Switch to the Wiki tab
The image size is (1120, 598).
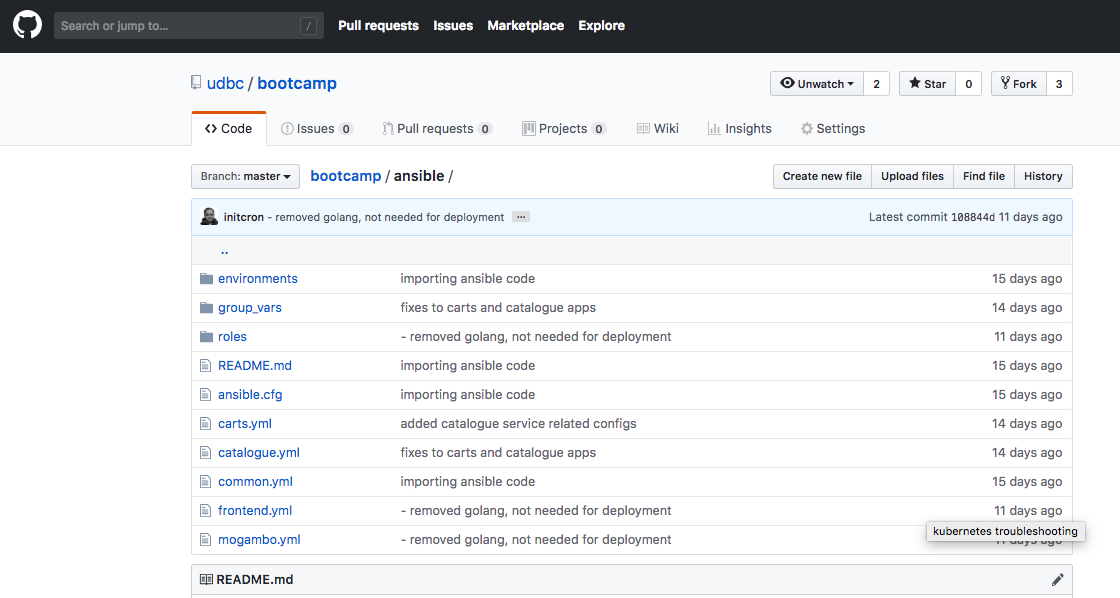[657, 129]
